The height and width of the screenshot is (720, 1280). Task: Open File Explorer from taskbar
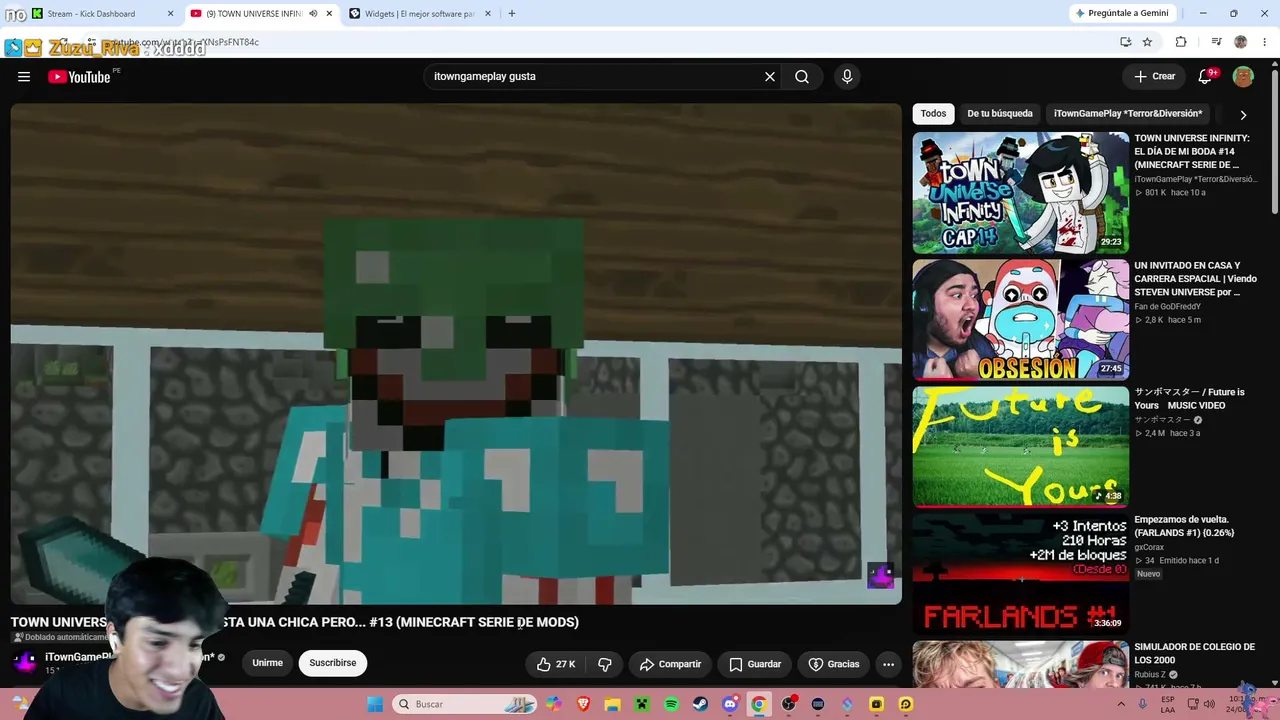(612, 704)
